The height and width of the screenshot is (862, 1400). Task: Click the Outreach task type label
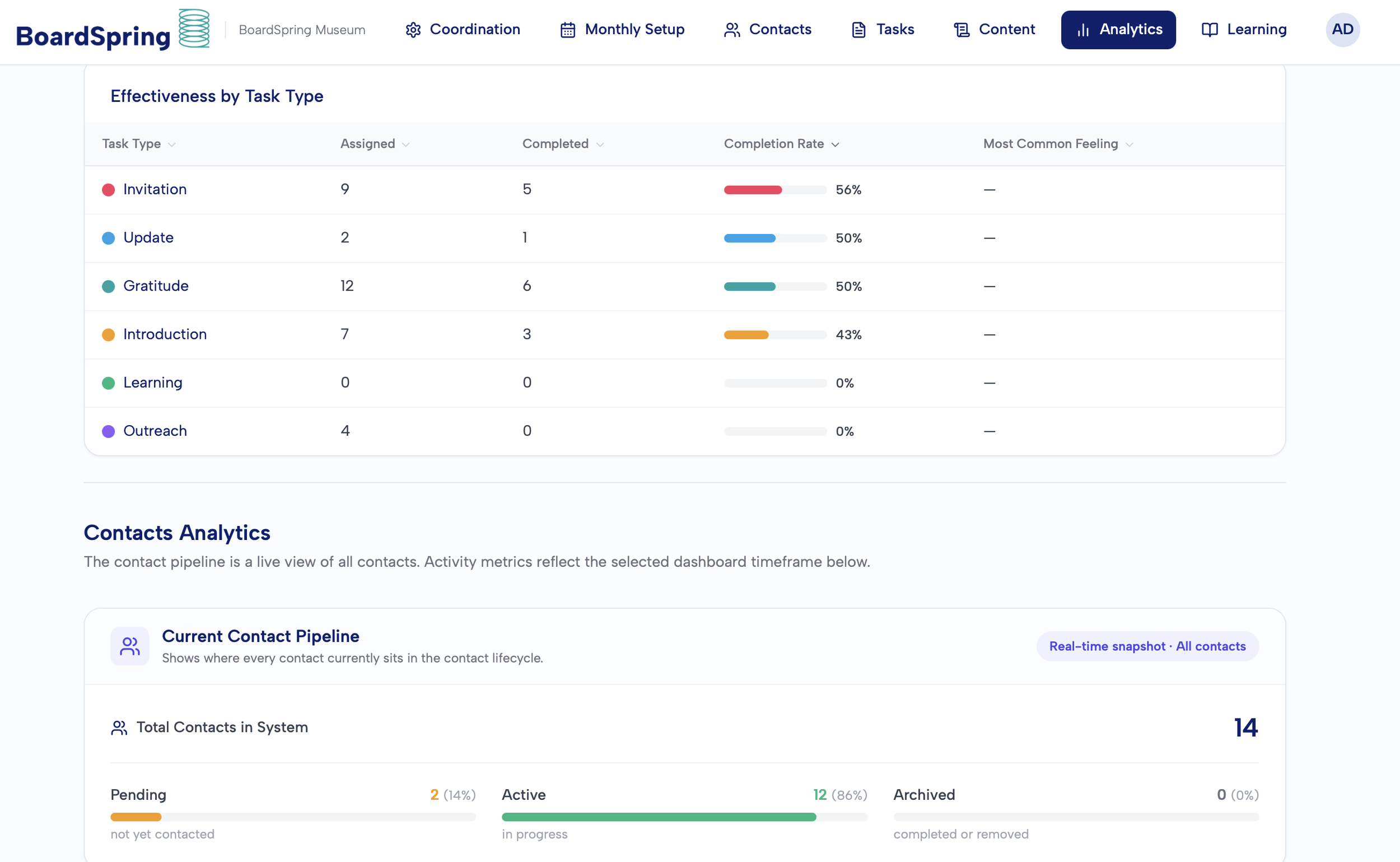(x=155, y=431)
